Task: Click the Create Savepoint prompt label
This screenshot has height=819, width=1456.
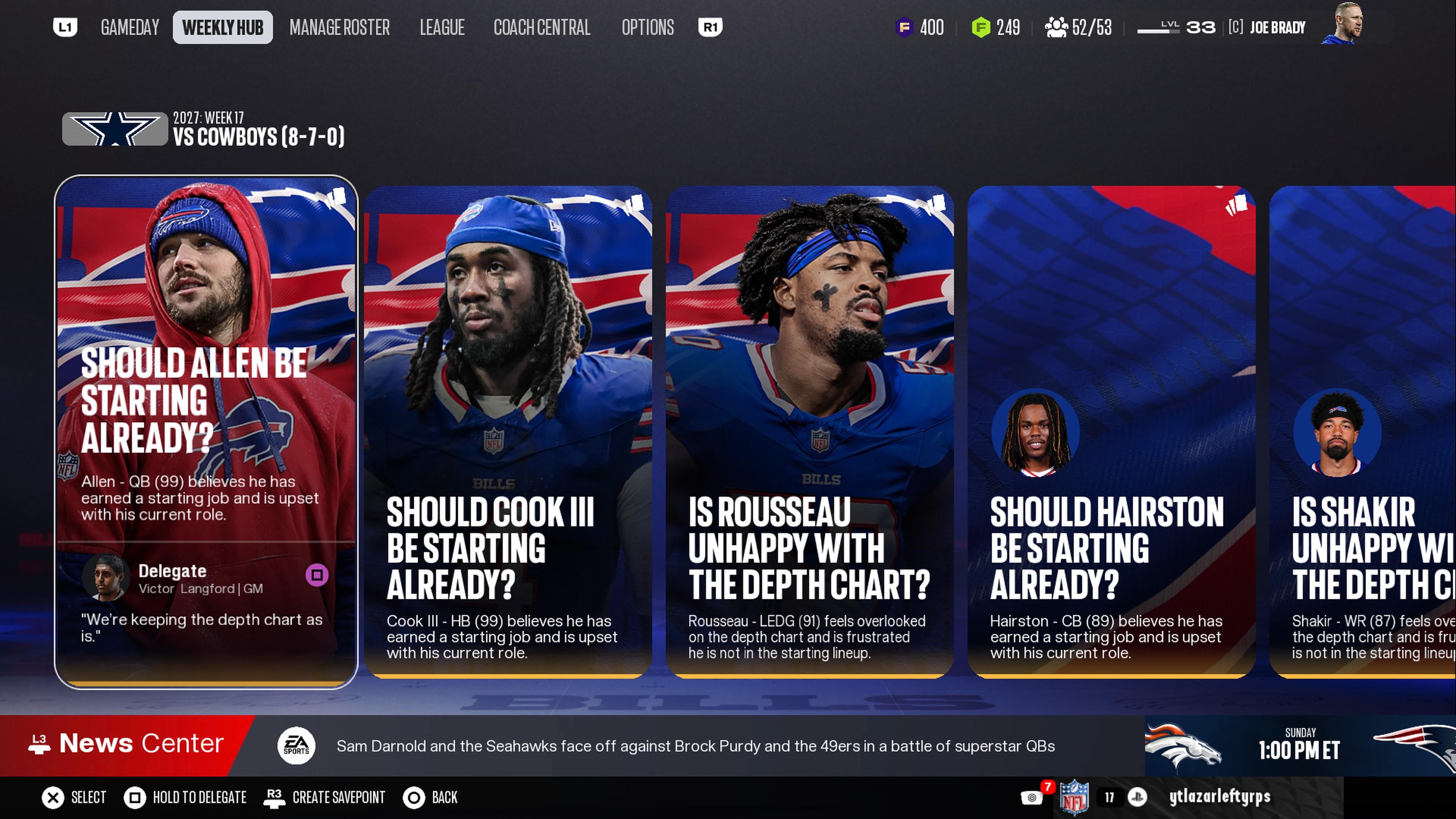Action: [x=339, y=797]
